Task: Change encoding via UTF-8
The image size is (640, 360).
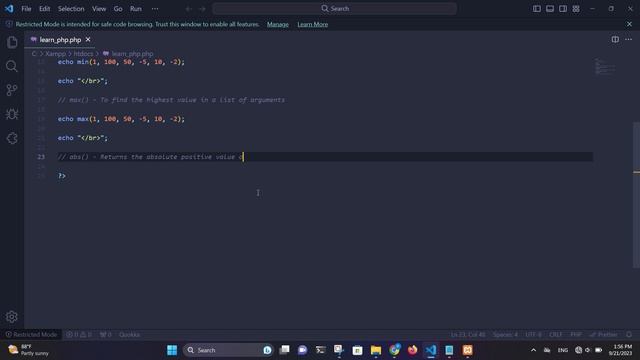Action: click(x=533, y=335)
